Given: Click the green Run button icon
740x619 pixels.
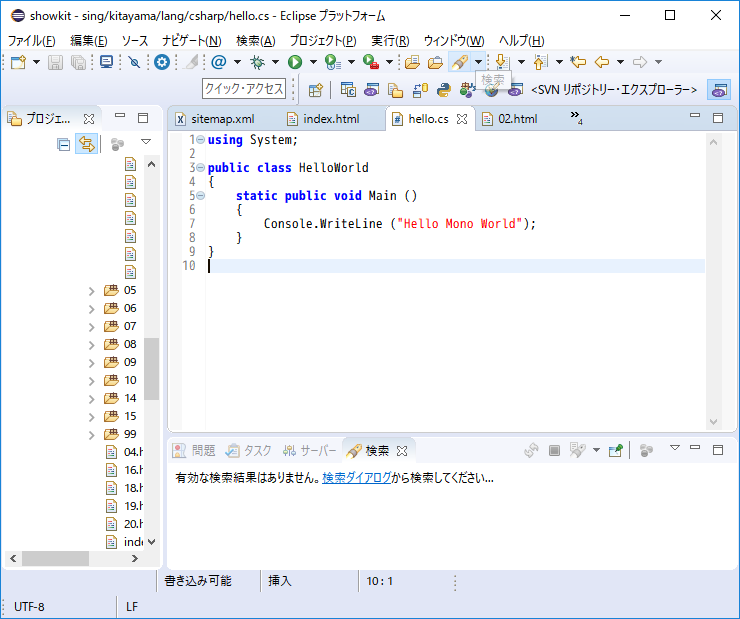Looking at the screenshot, I should point(295,62).
